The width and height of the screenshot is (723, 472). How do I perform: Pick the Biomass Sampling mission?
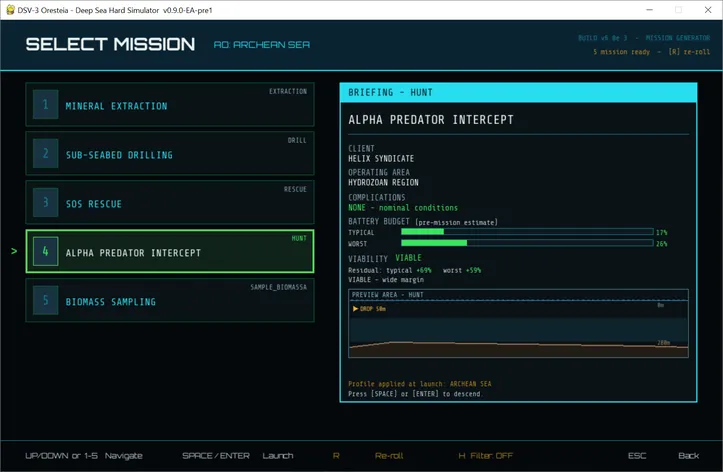170,300
